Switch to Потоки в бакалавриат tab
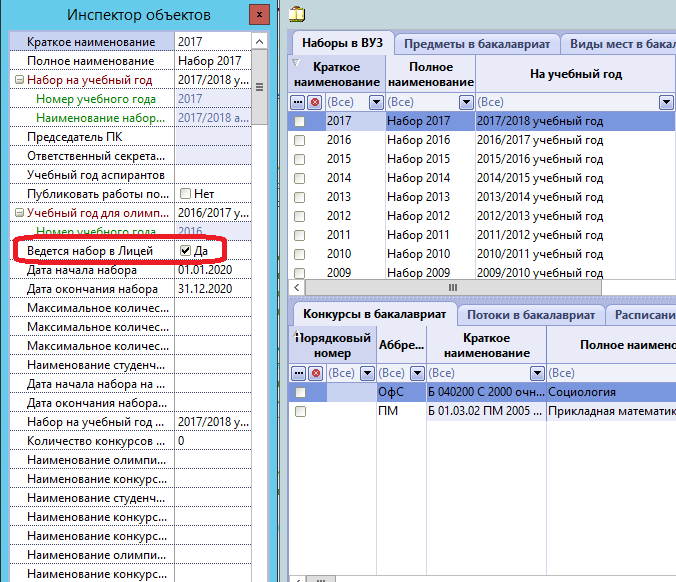676x582 pixels. point(531,315)
